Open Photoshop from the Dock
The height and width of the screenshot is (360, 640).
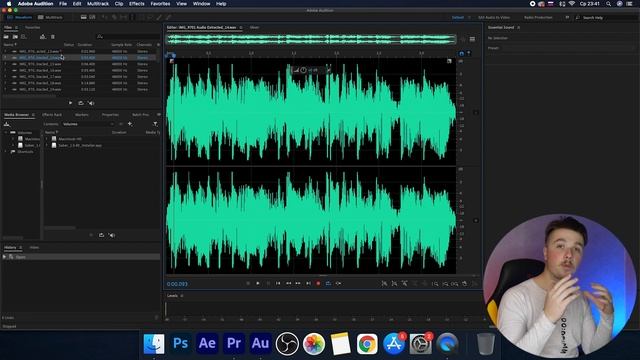coord(180,343)
